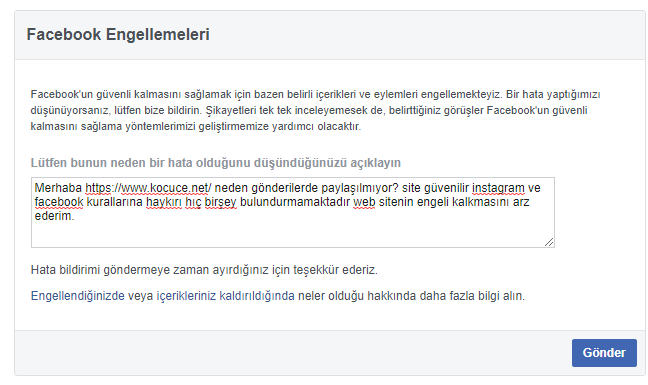Click the underlined word 'instagram' in the text area
648x385 pixels.
pyautogui.click(x=498, y=188)
